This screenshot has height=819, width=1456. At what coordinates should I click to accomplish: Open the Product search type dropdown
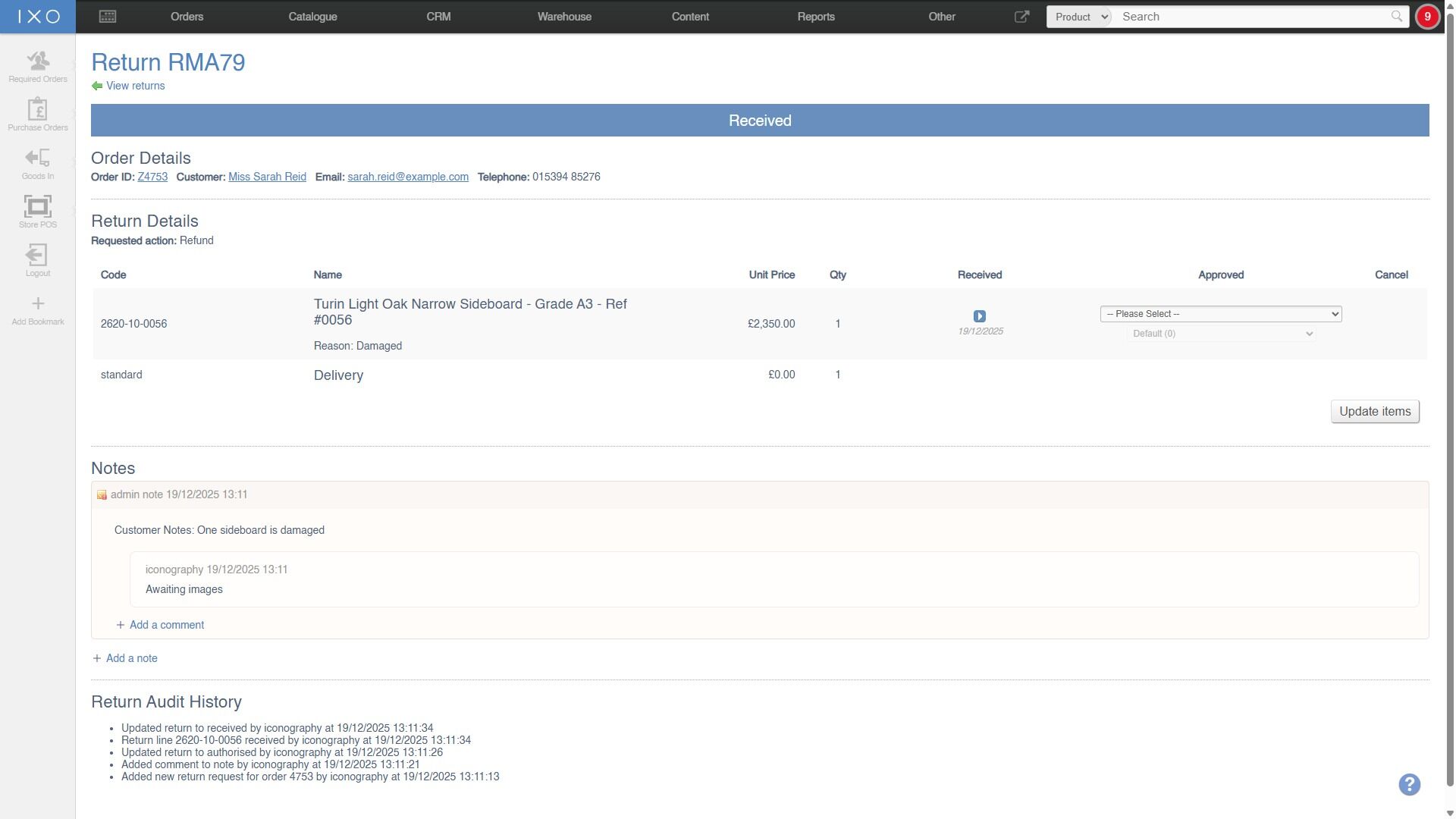click(x=1080, y=17)
